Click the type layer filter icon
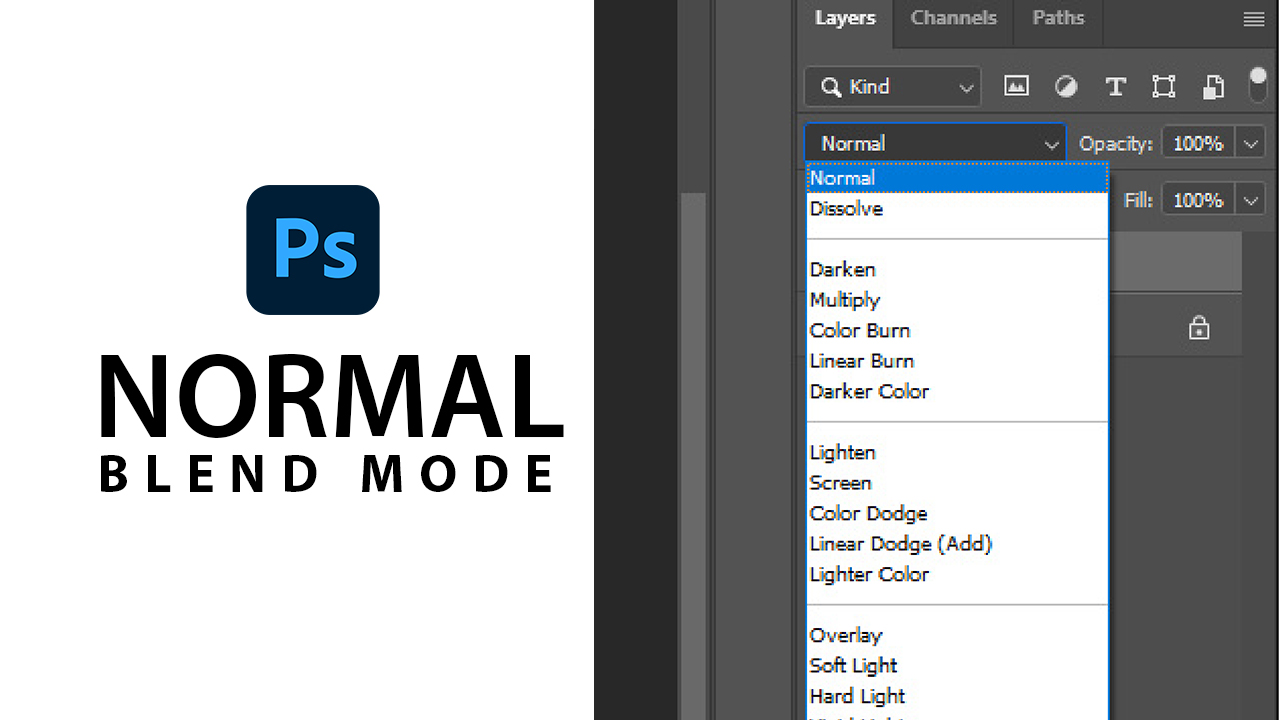1280x720 pixels. click(x=1115, y=87)
